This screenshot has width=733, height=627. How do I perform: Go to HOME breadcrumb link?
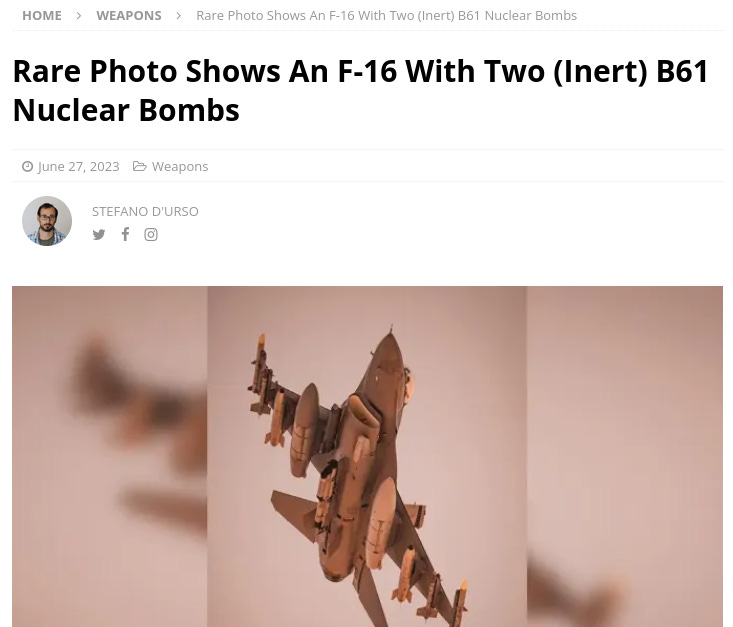(x=42, y=15)
